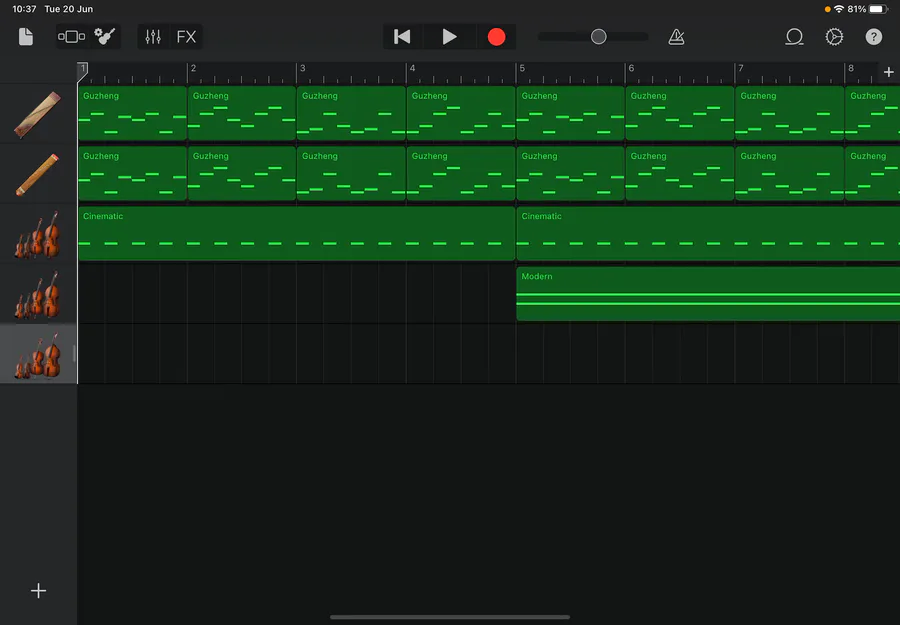This screenshot has width=900, height=625.
Task: Select first-track Guzheng region at bar 4
Action: tap(461, 113)
